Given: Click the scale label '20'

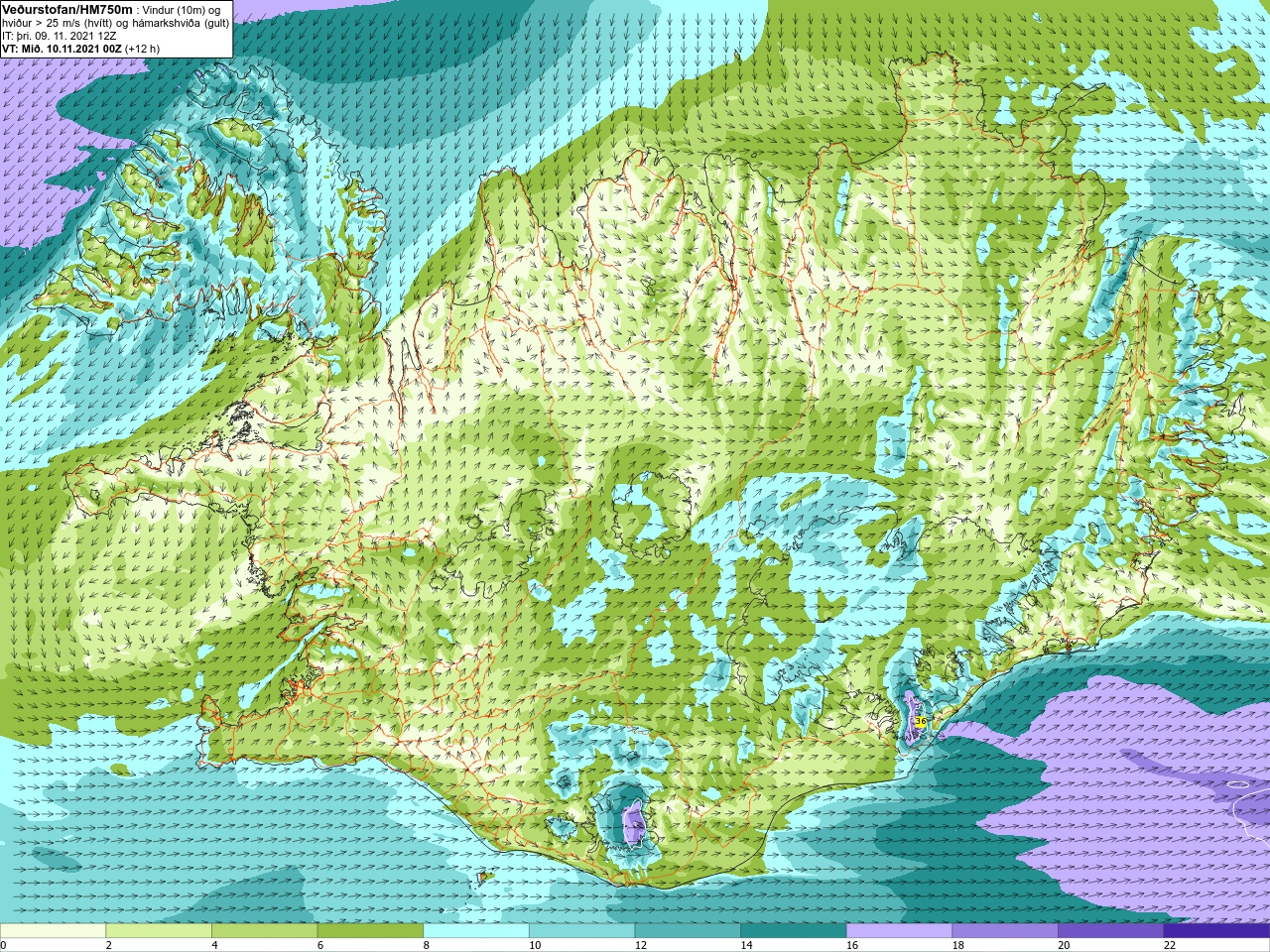Looking at the screenshot, I should click(x=1065, y=945).
